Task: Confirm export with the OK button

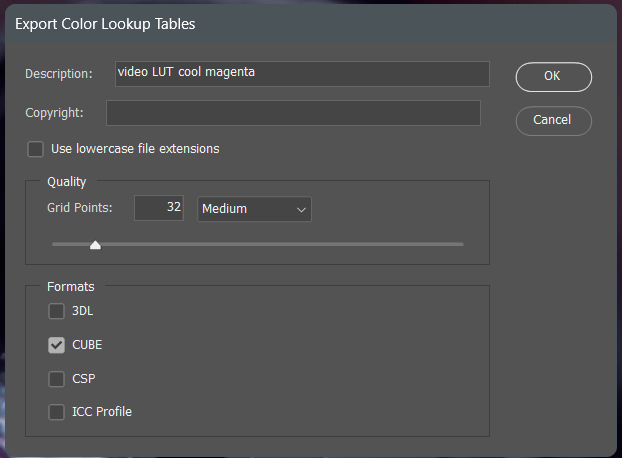Action: pos(554,77)
